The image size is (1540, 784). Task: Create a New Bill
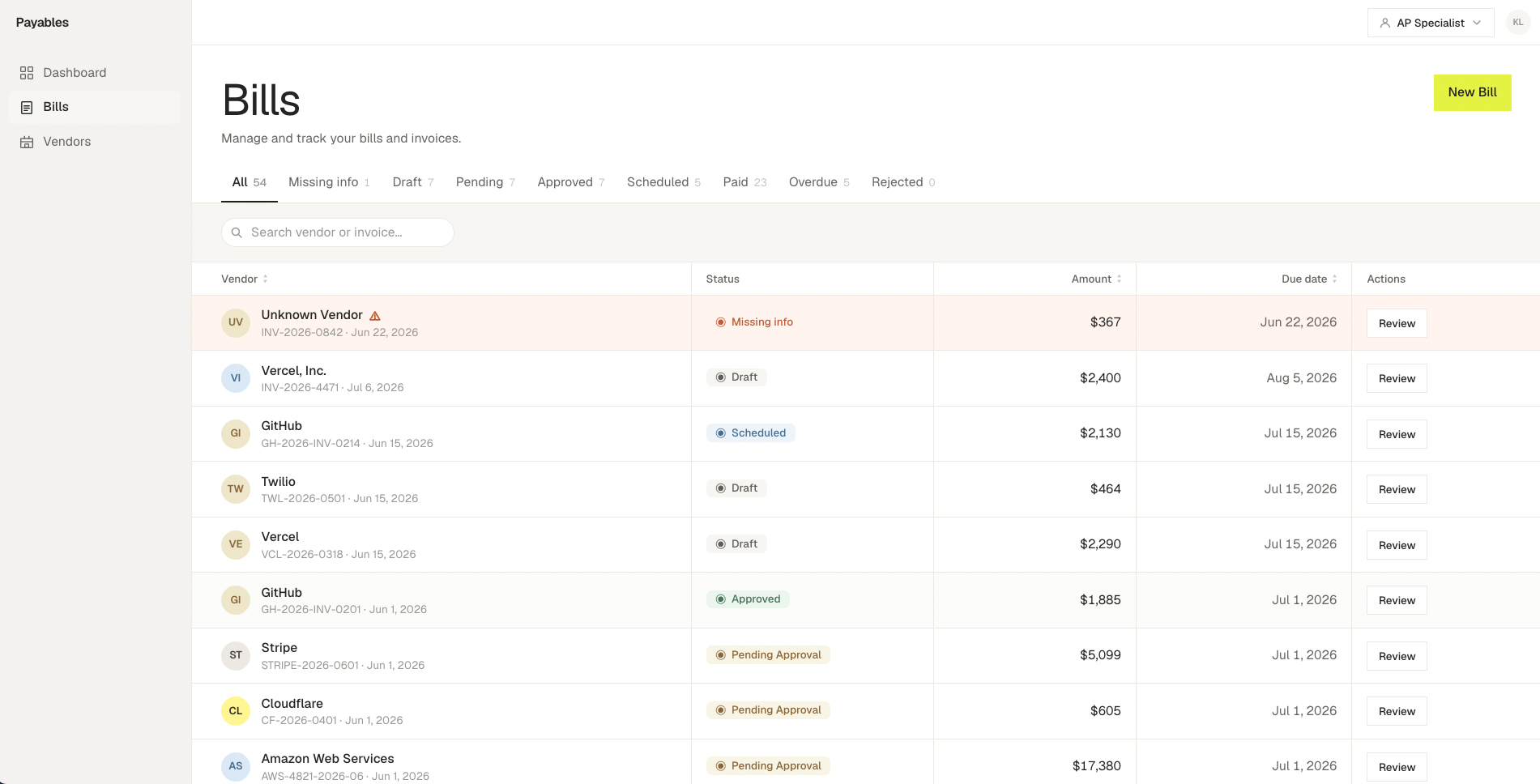(x=1472, y=92)
